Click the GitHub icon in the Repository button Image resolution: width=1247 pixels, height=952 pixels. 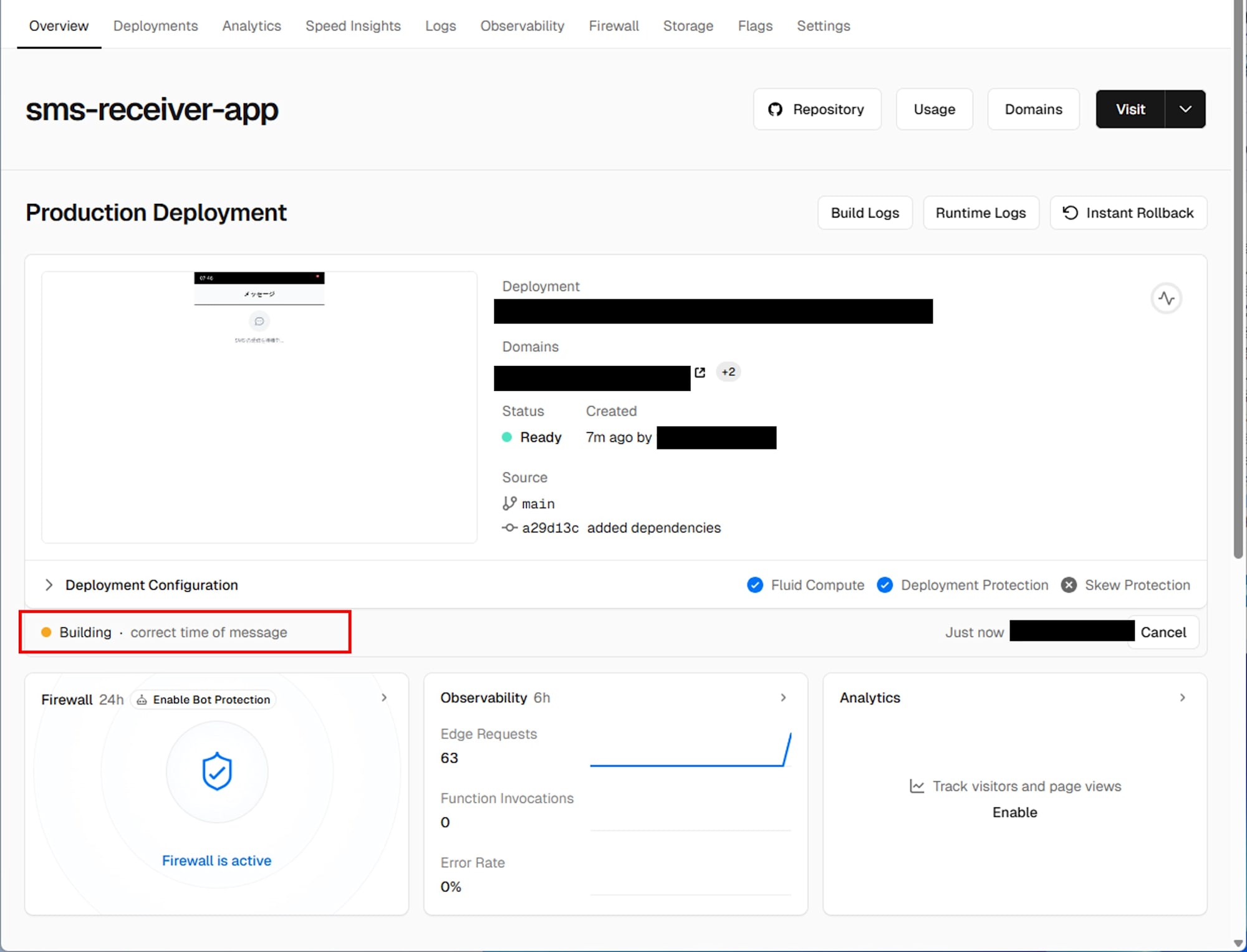(775, 109)
